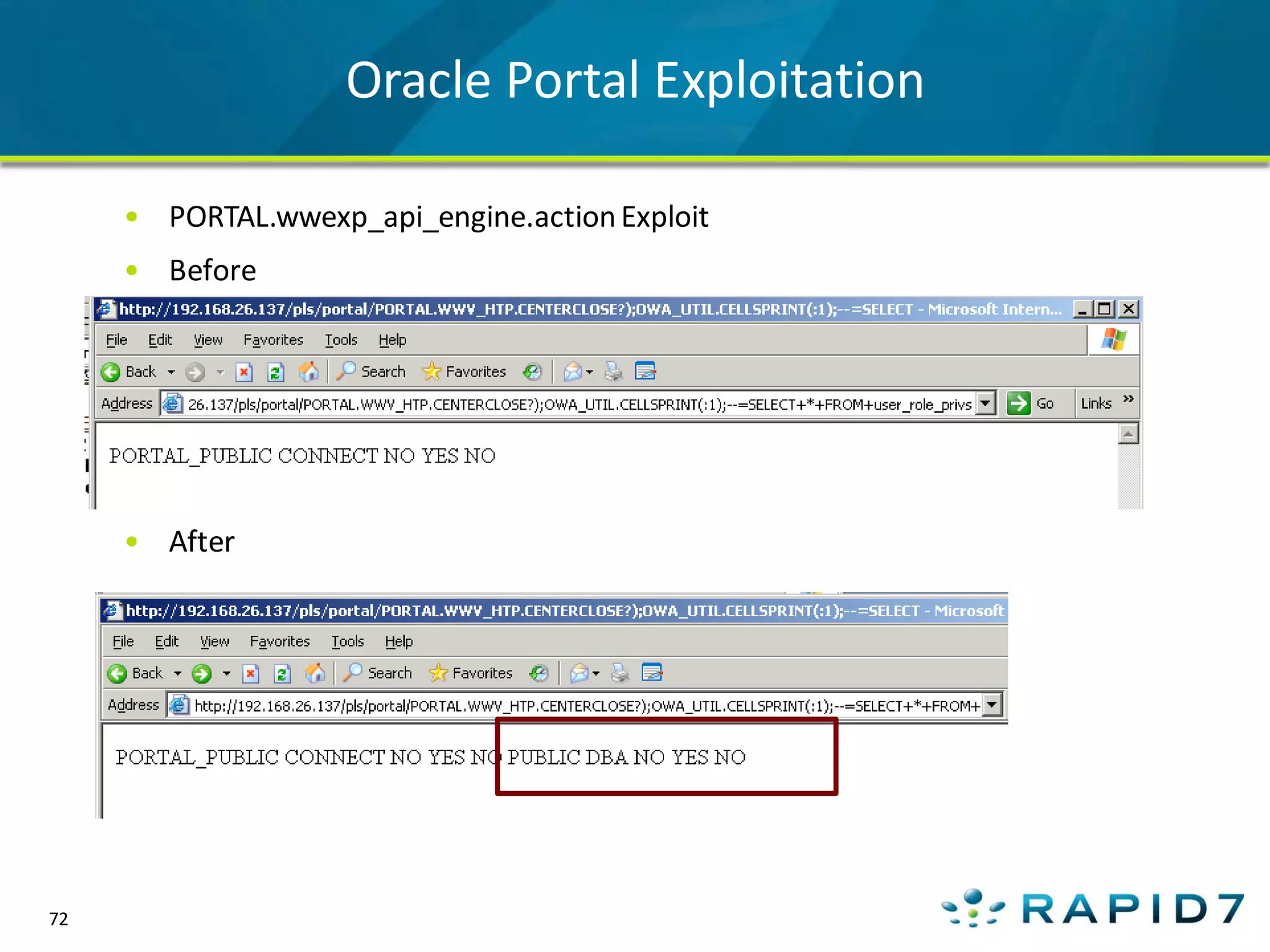Open View menu in the Before browser

208,340
